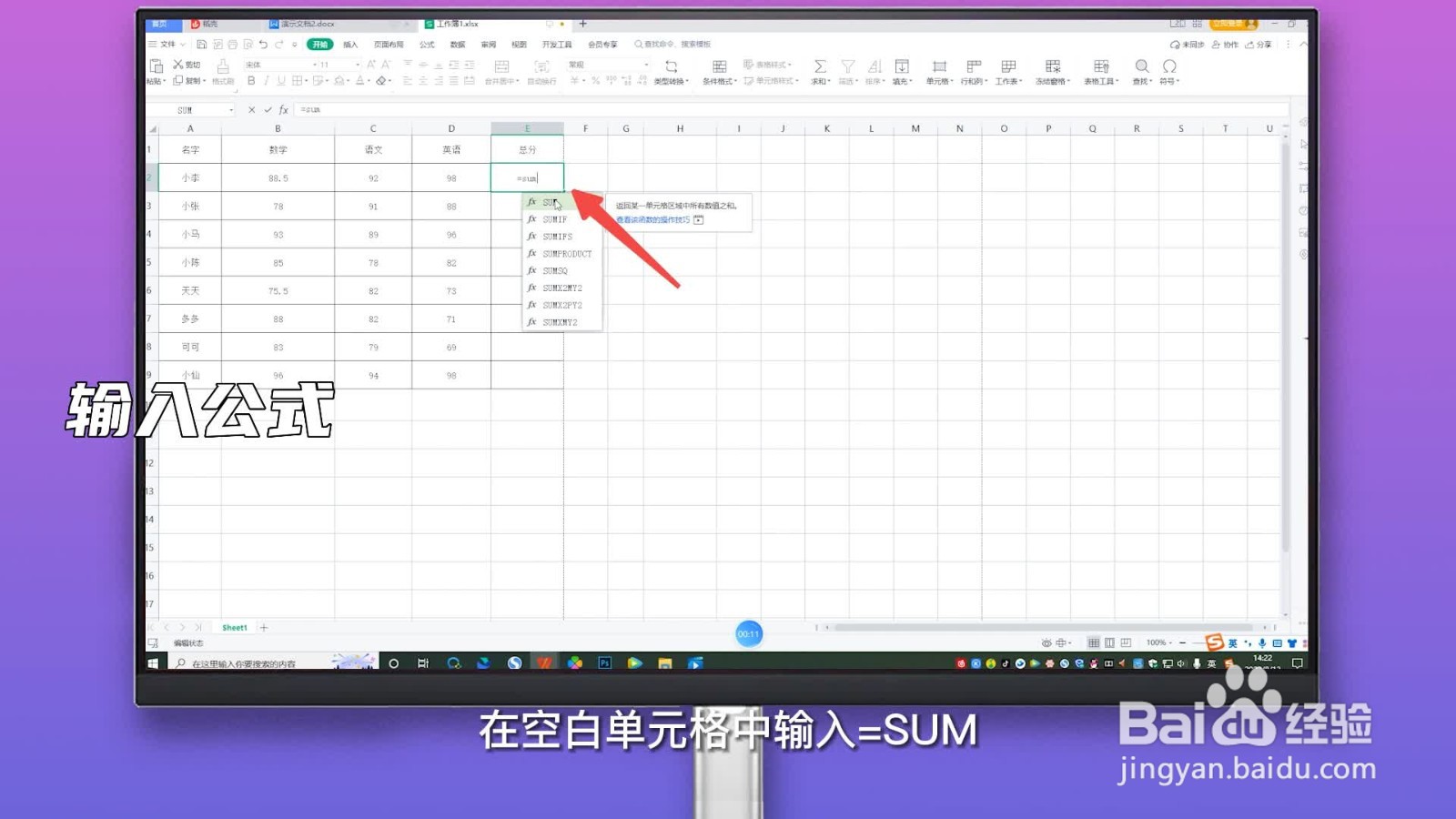Switch to the Data (数据) tab
The width and height of the screenshot is (1456, 819).
[458, 45]
